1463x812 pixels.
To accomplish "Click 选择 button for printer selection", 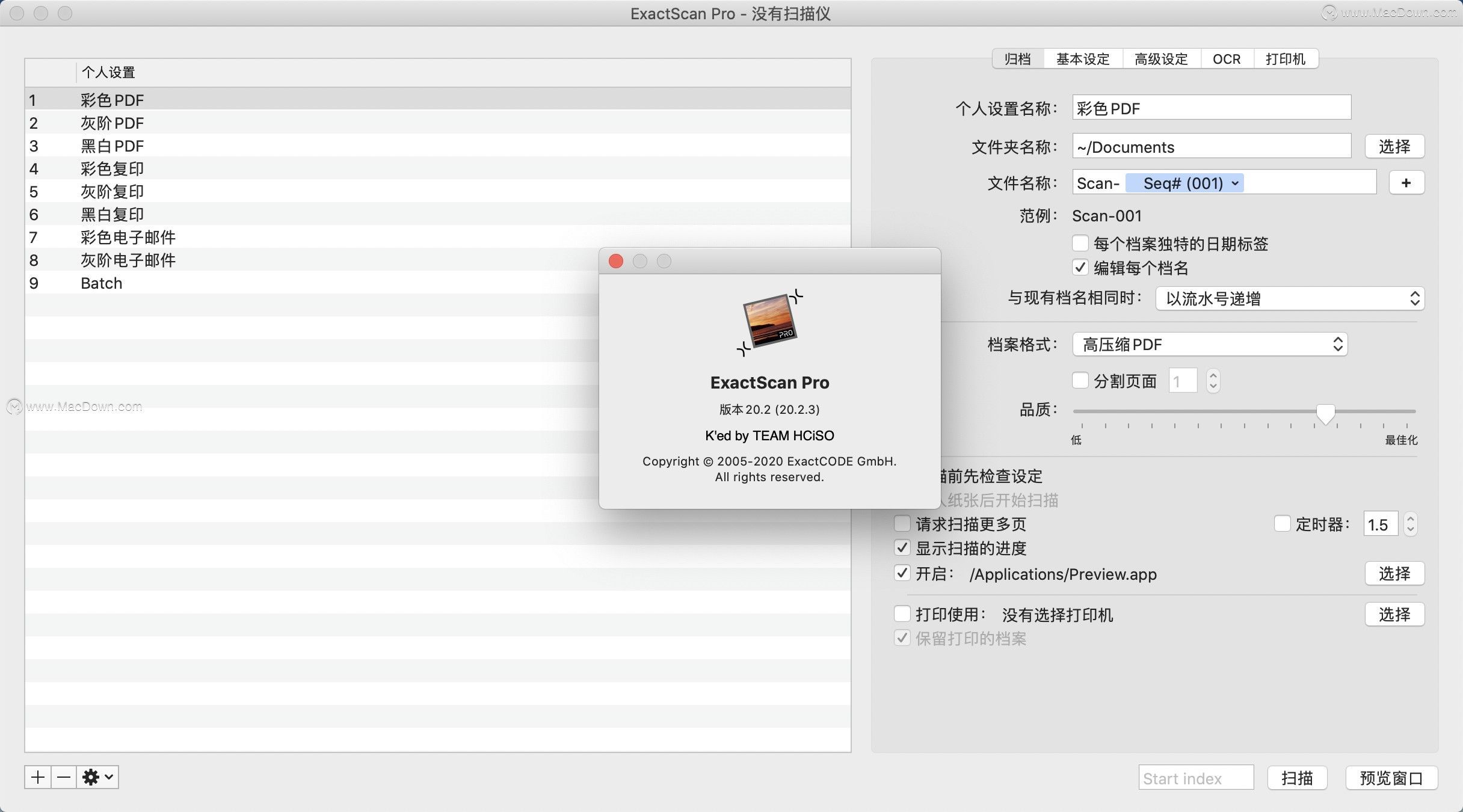I will [x=1394, y=614].
